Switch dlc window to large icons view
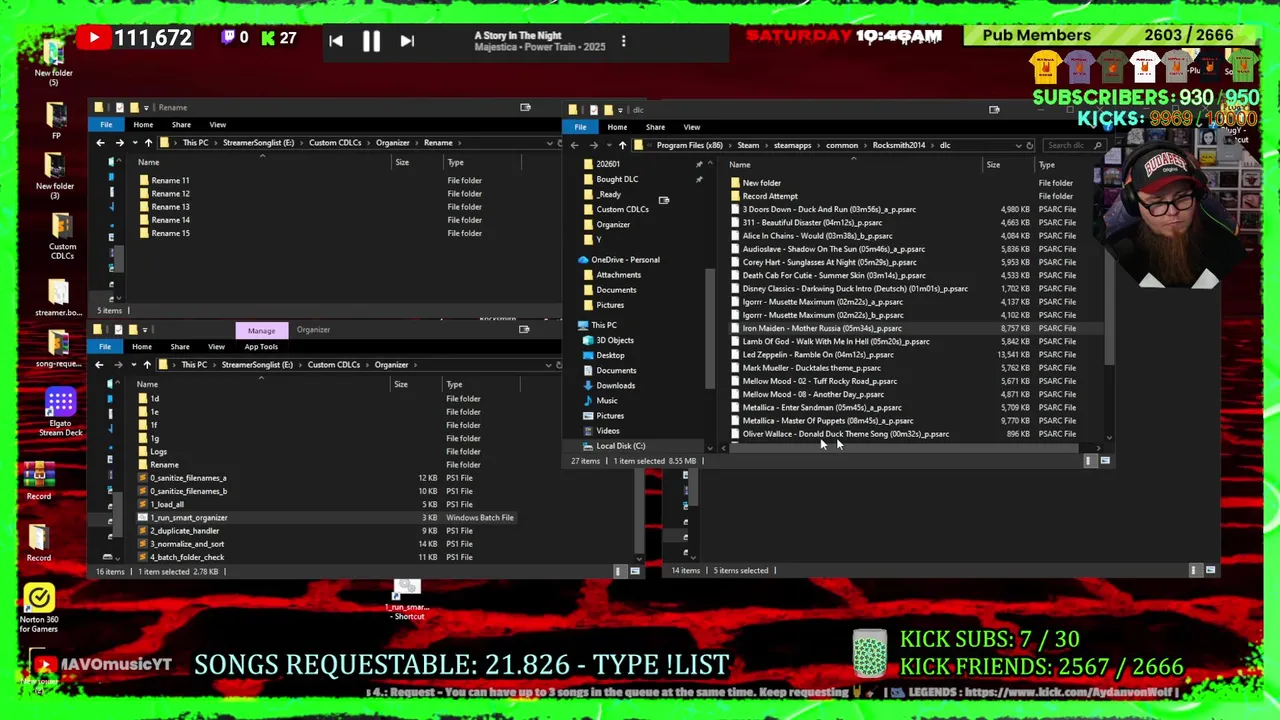 pos(1105,461)
